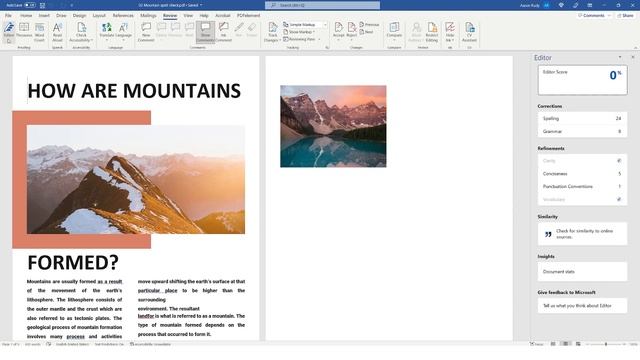The height and width of the screenshot is (360, 640).
Task: Open the document title dropdown in title bar
Action: click(201, 5)
